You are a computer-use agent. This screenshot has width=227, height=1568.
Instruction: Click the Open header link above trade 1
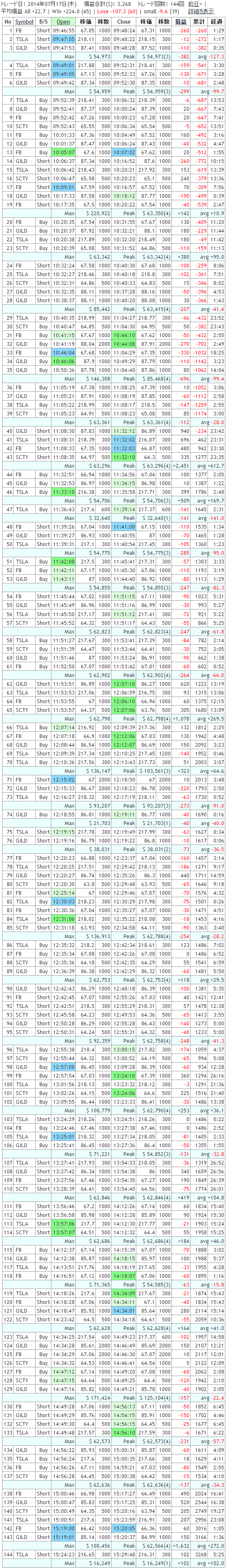pos(63,21)
